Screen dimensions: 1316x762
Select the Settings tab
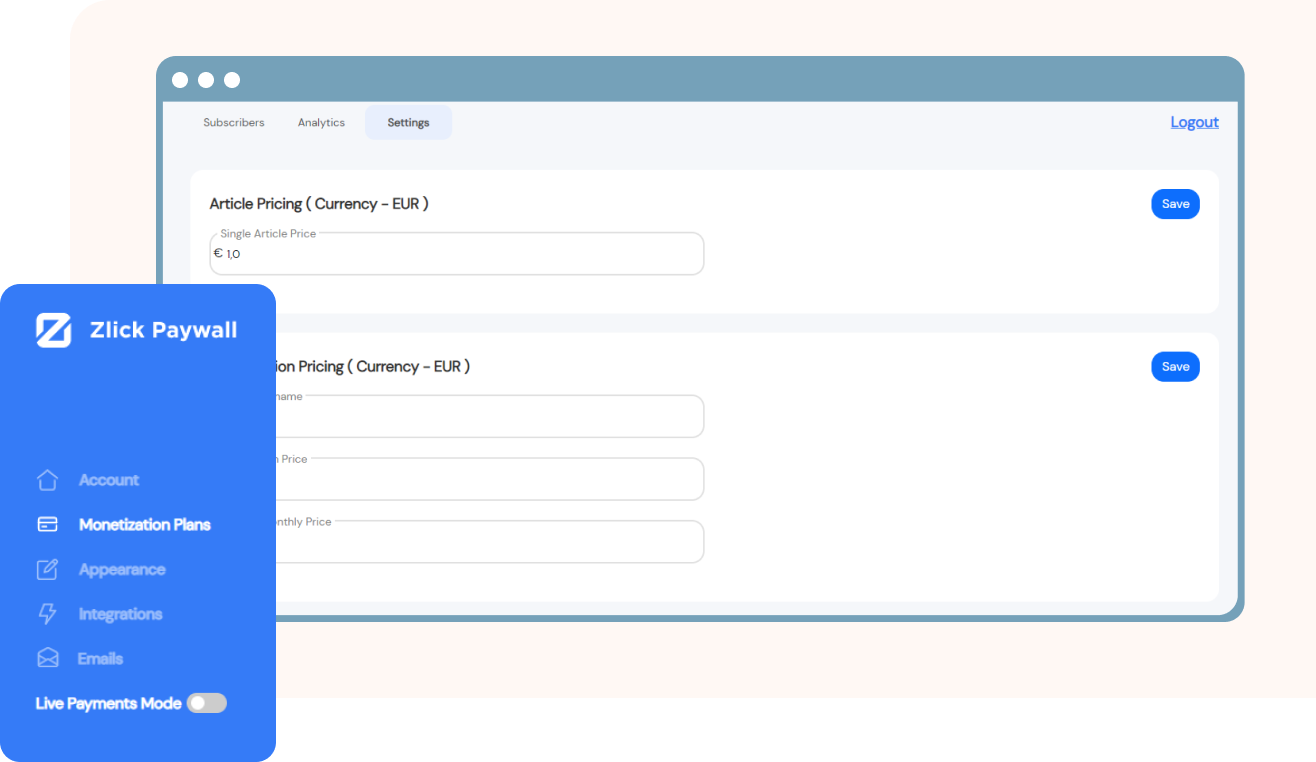pos(408,123)
